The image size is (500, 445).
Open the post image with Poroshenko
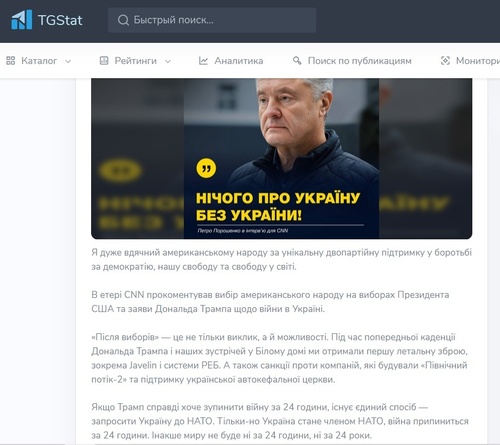(x=281, y=158)
